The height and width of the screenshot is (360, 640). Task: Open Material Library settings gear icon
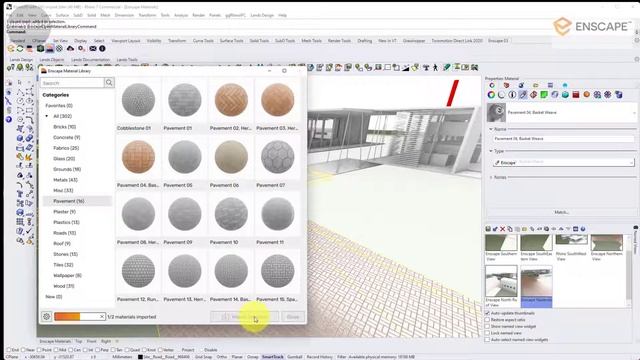click(x=47, y=317)
